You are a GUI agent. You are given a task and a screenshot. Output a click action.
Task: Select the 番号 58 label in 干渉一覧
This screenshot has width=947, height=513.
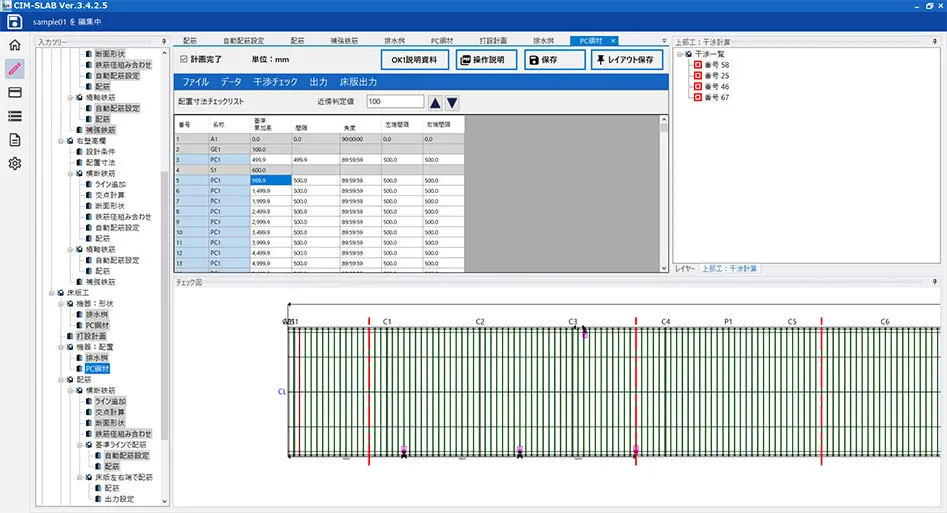coord(717,65)
